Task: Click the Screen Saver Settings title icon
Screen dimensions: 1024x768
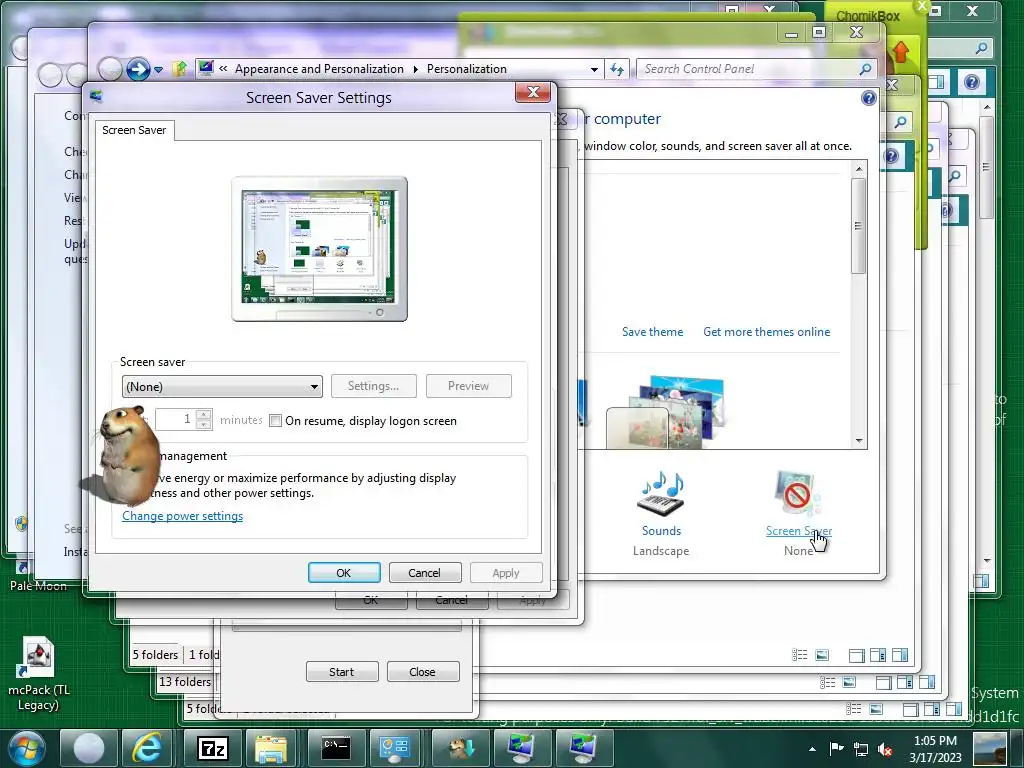Action: click(x=97, y=97)
